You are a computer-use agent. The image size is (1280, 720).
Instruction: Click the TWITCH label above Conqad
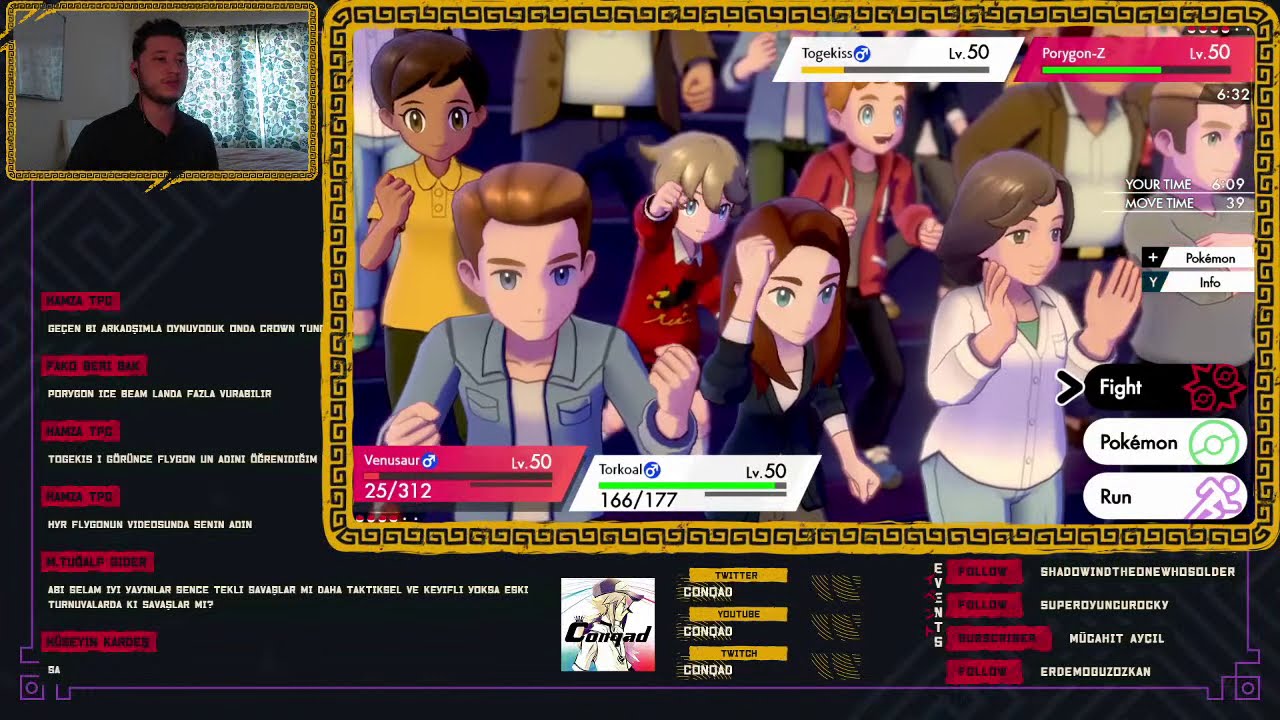point(738,653)
